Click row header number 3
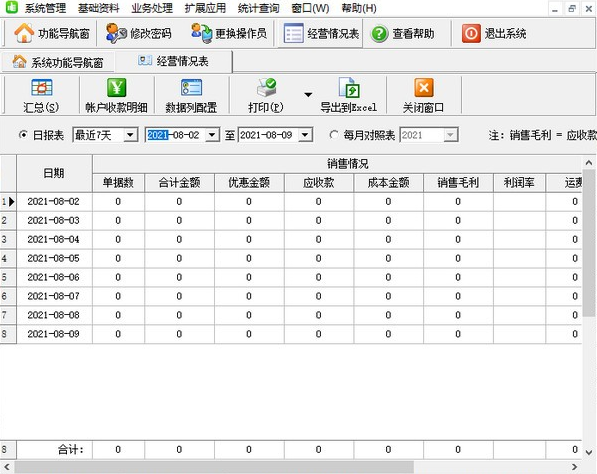Image resolution: width=597 pixels, height=474 pixels. point(8,239)
